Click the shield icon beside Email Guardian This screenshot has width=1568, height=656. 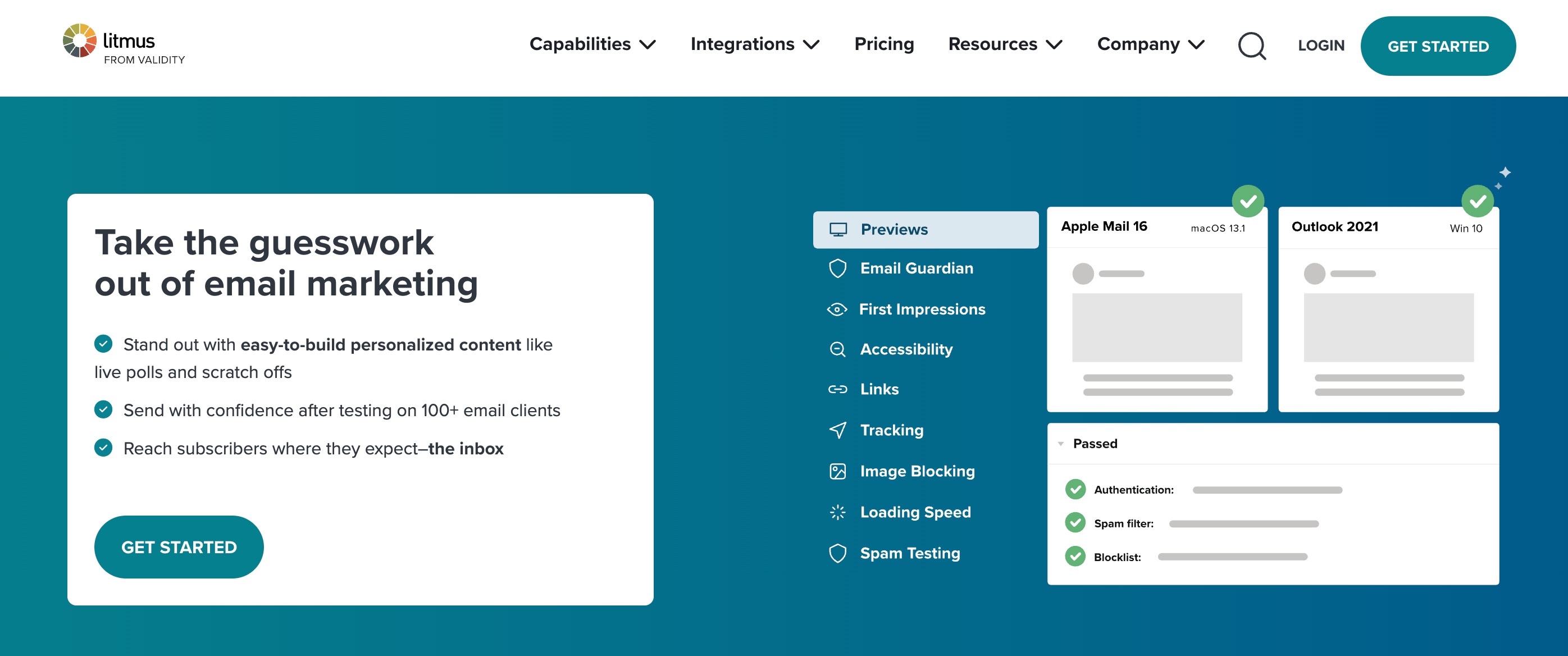(x=837, y=268)
